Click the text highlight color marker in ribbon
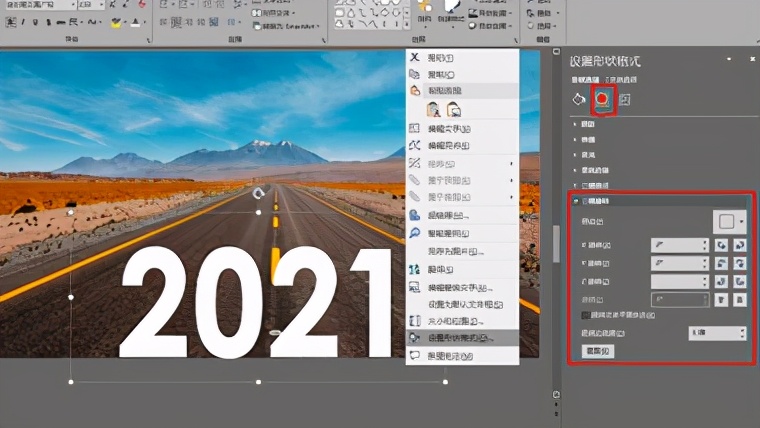Image resolution: width=760 pixels, height=428 pixels. (x=116, y=22)
